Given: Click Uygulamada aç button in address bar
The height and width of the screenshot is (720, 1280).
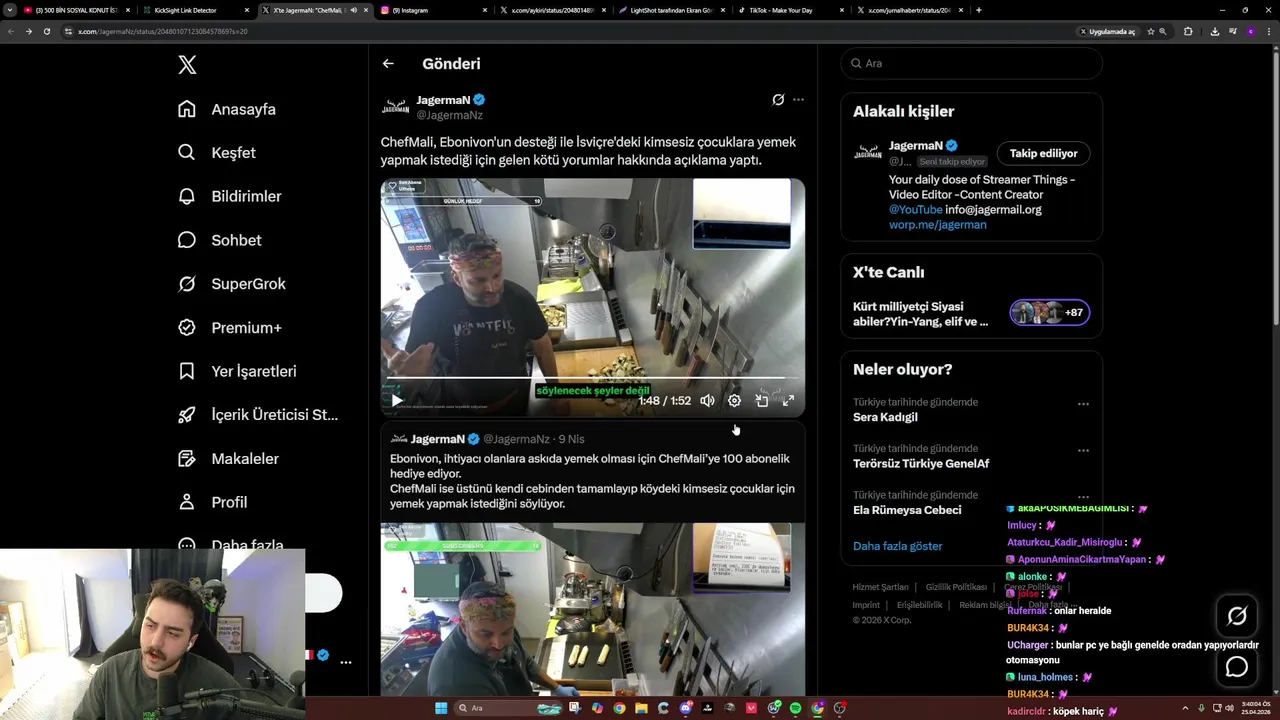Looking at the screenshot, I should point(1107,31).
